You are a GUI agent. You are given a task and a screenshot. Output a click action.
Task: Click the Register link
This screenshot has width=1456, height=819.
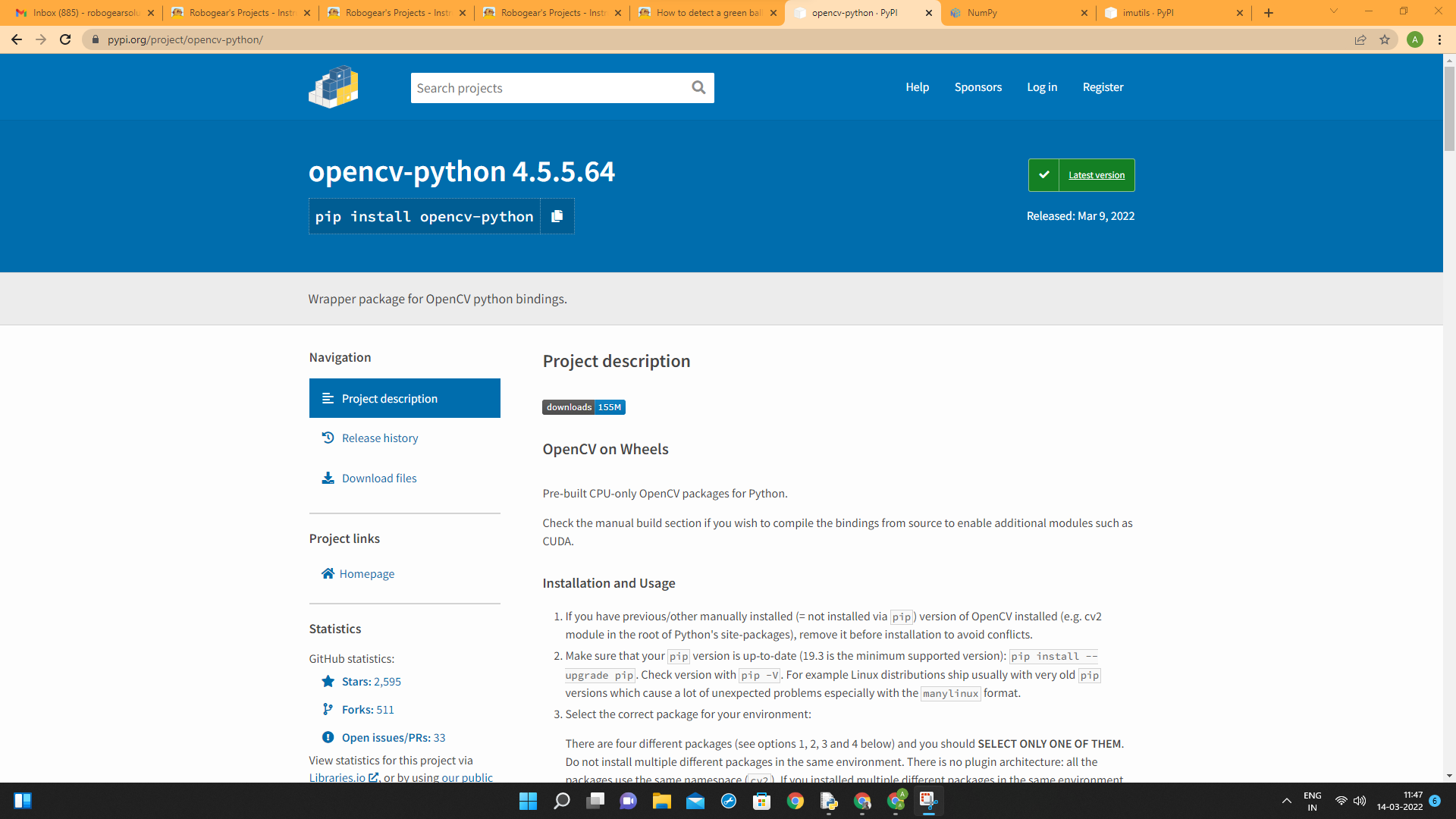pos(1103,87)
